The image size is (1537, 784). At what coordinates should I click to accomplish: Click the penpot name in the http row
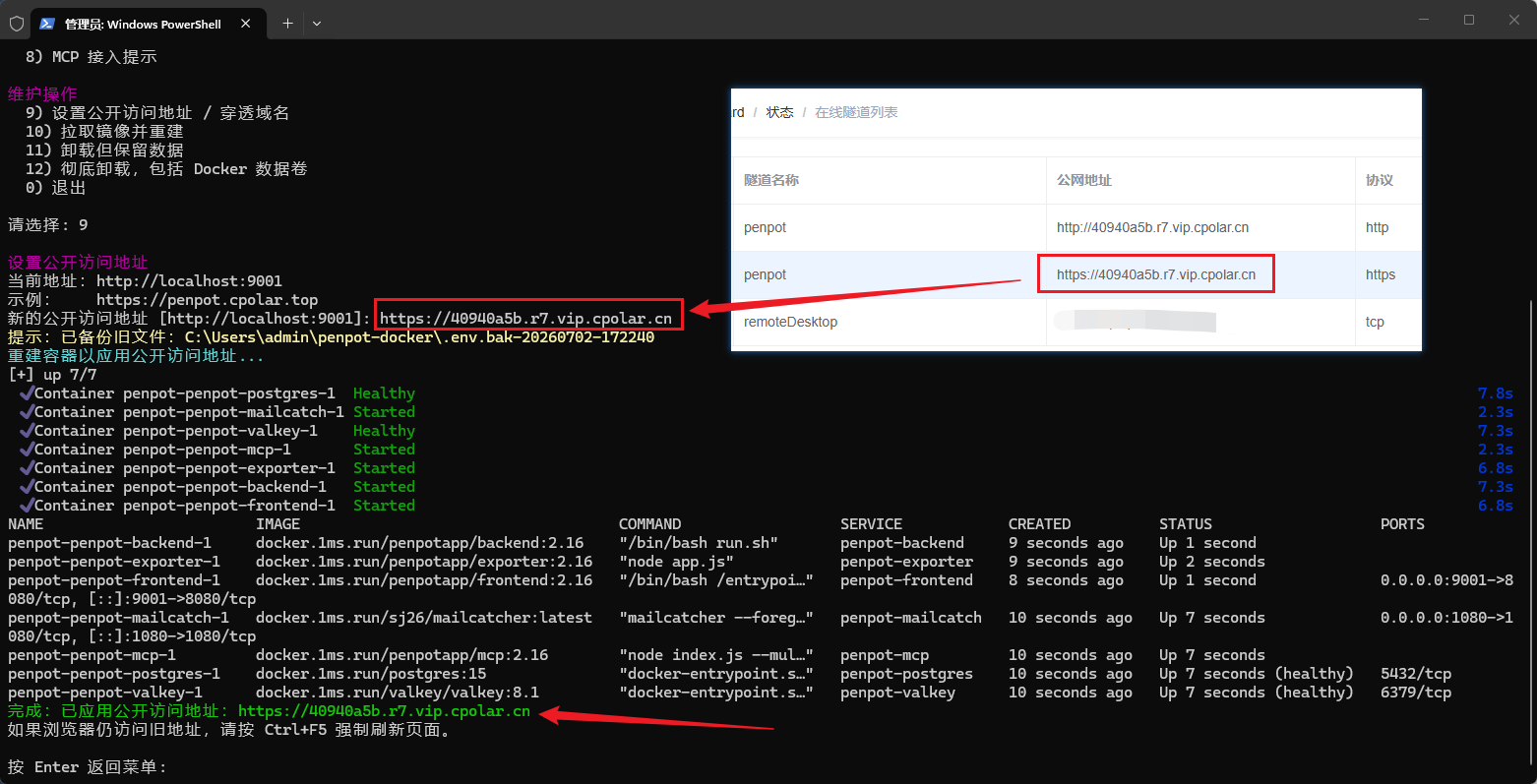click(765, 227)
